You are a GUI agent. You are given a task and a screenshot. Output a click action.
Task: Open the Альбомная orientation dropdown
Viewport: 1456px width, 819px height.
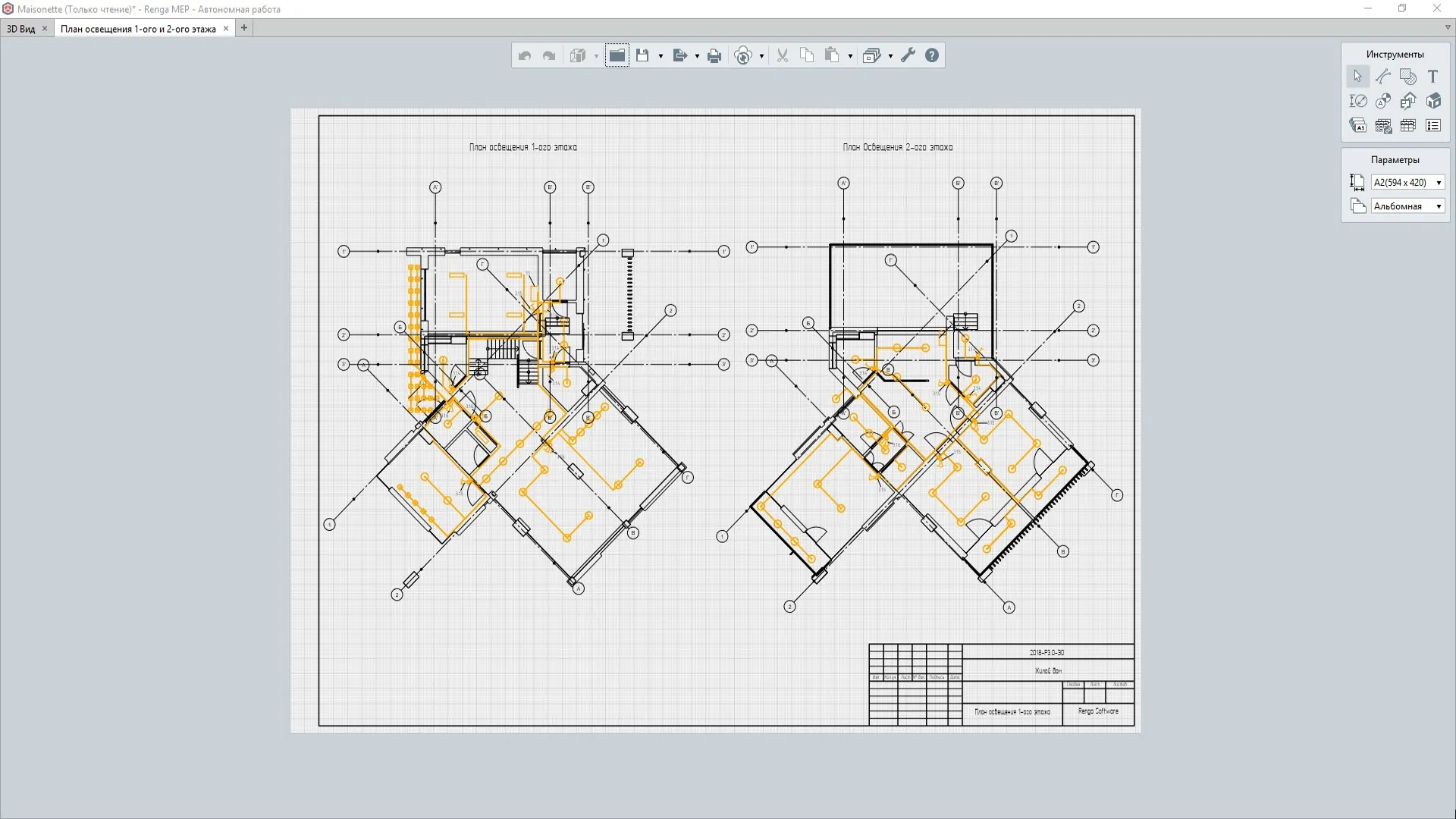[1407, 206]
